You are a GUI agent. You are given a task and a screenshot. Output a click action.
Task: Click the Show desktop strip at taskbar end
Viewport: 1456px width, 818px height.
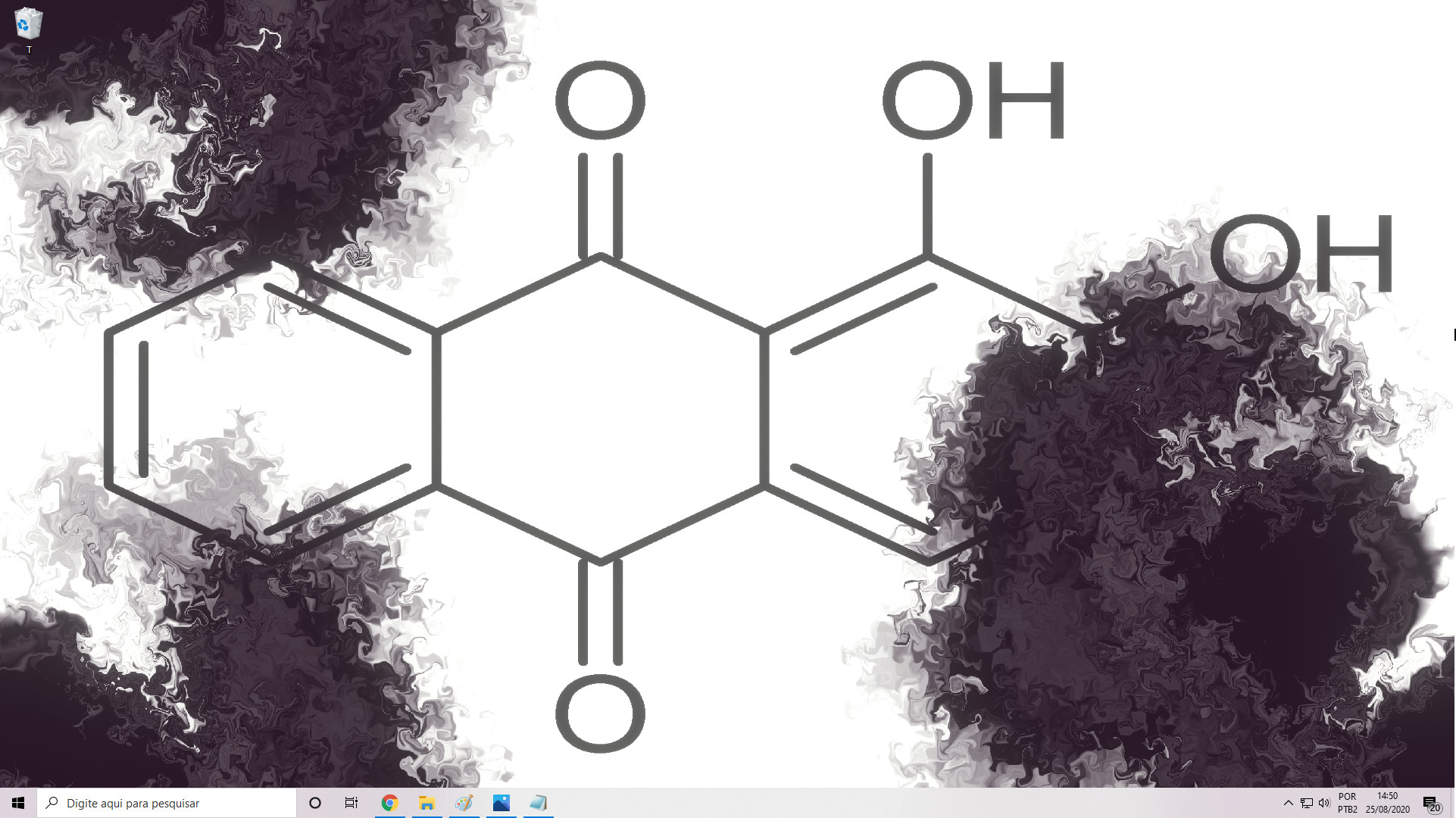click(1453, 803)
